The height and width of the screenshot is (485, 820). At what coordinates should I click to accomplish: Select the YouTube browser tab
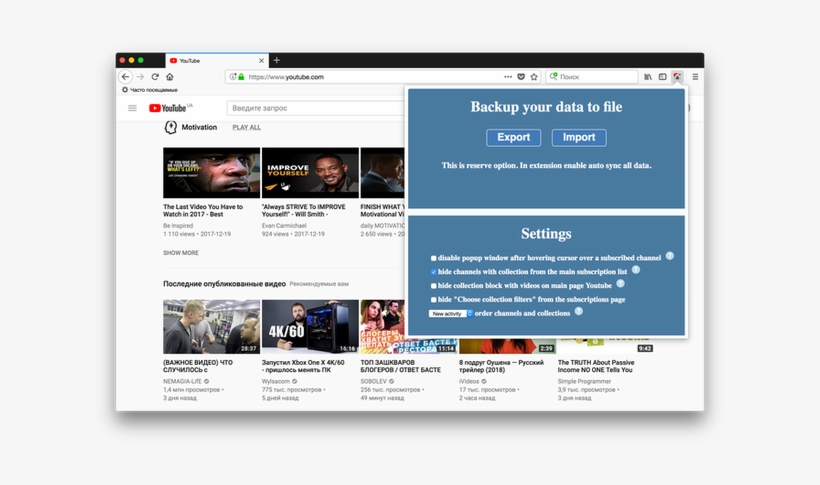[x=217, y=61]
